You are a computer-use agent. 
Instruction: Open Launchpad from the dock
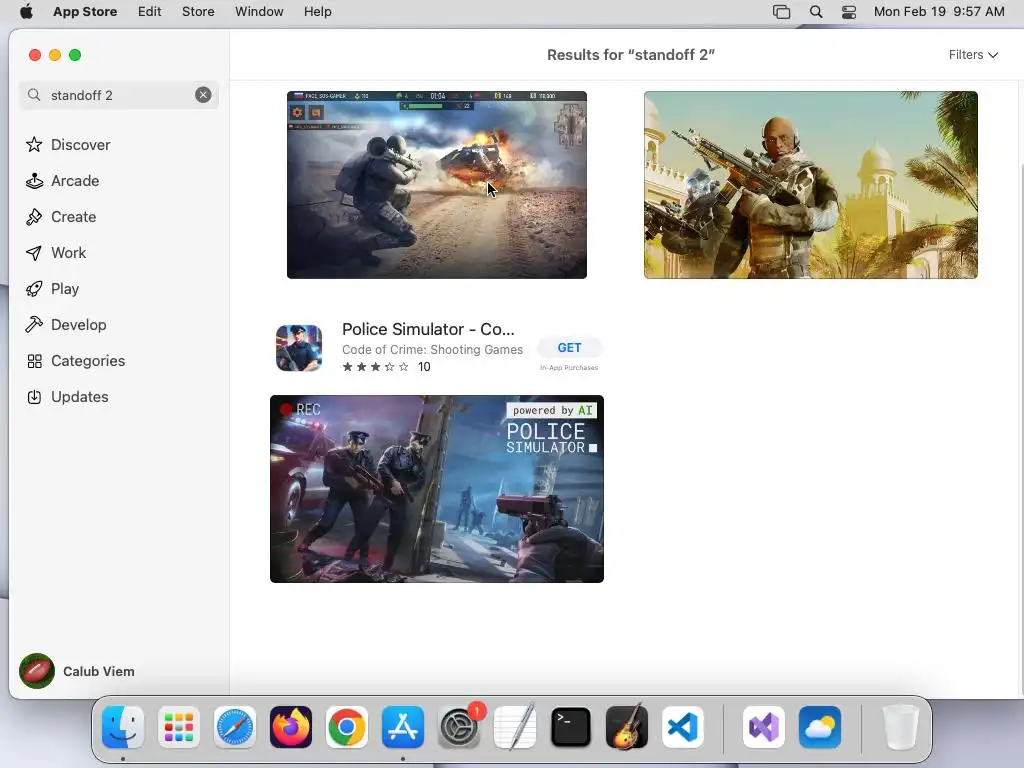pos(179,727)
